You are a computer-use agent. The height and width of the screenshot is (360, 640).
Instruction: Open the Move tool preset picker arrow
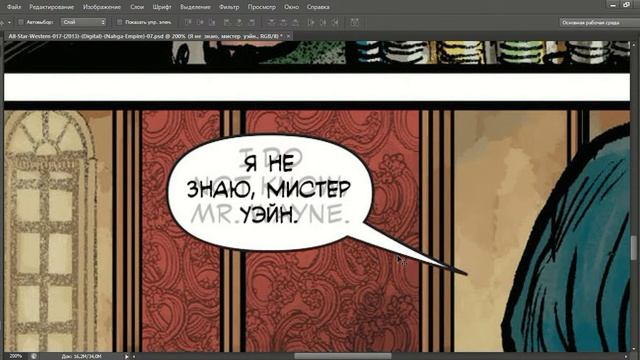coord(9,22)
